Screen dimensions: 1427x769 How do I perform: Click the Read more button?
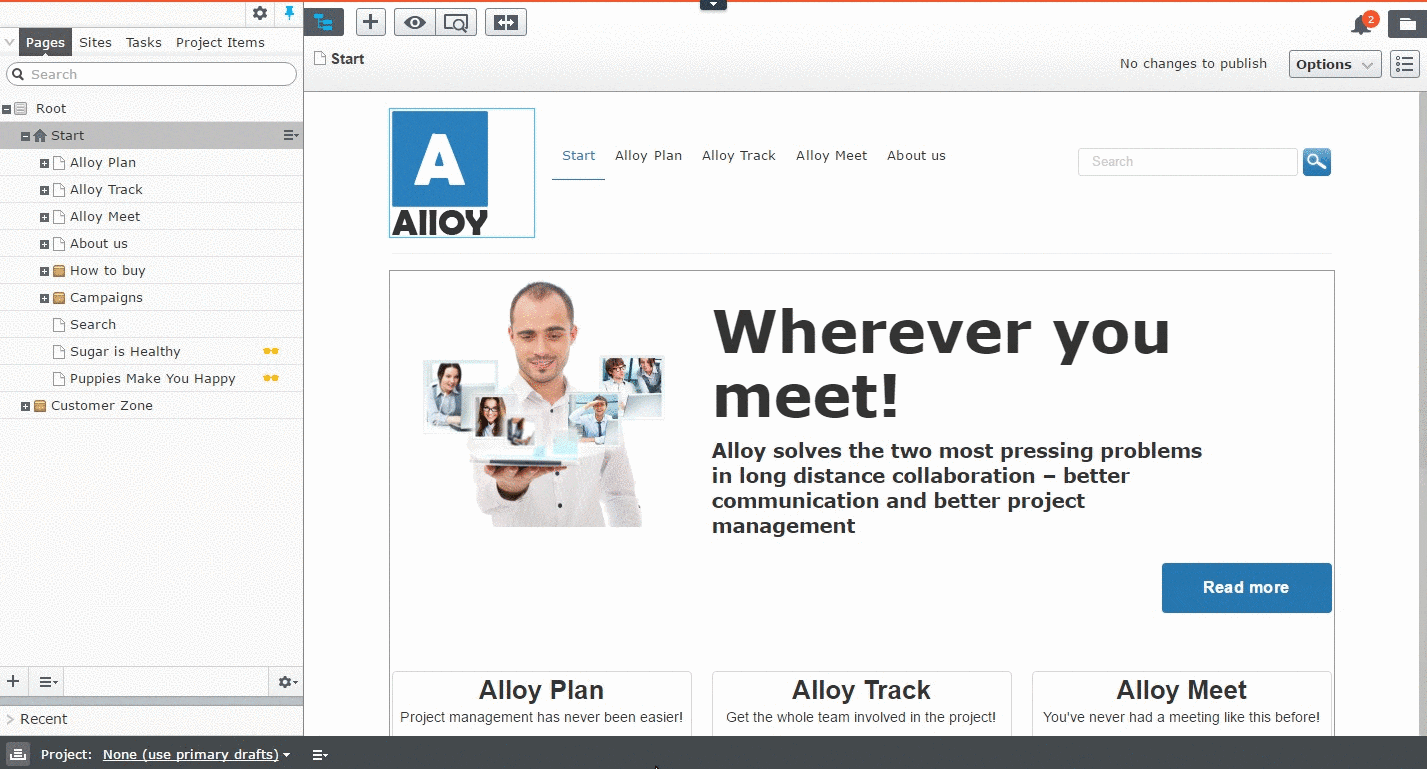pyautogui.click(x=1246, y=587)
